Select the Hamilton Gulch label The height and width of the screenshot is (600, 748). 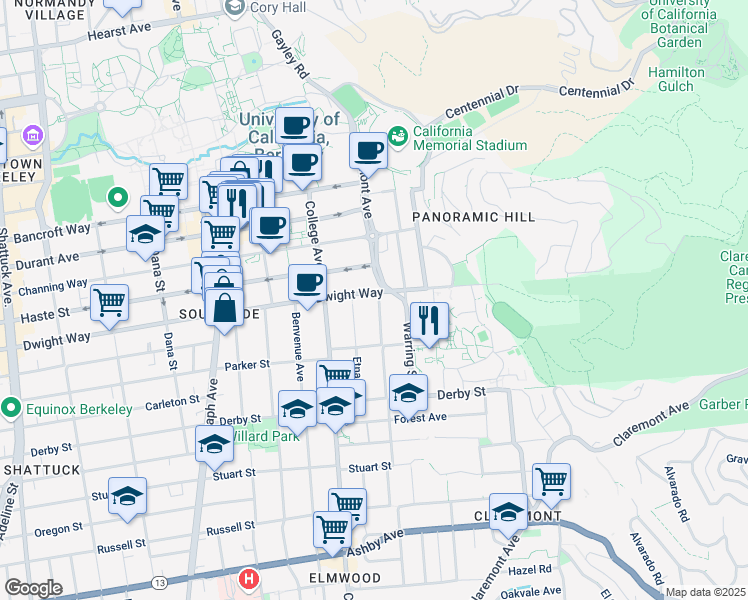676,80
